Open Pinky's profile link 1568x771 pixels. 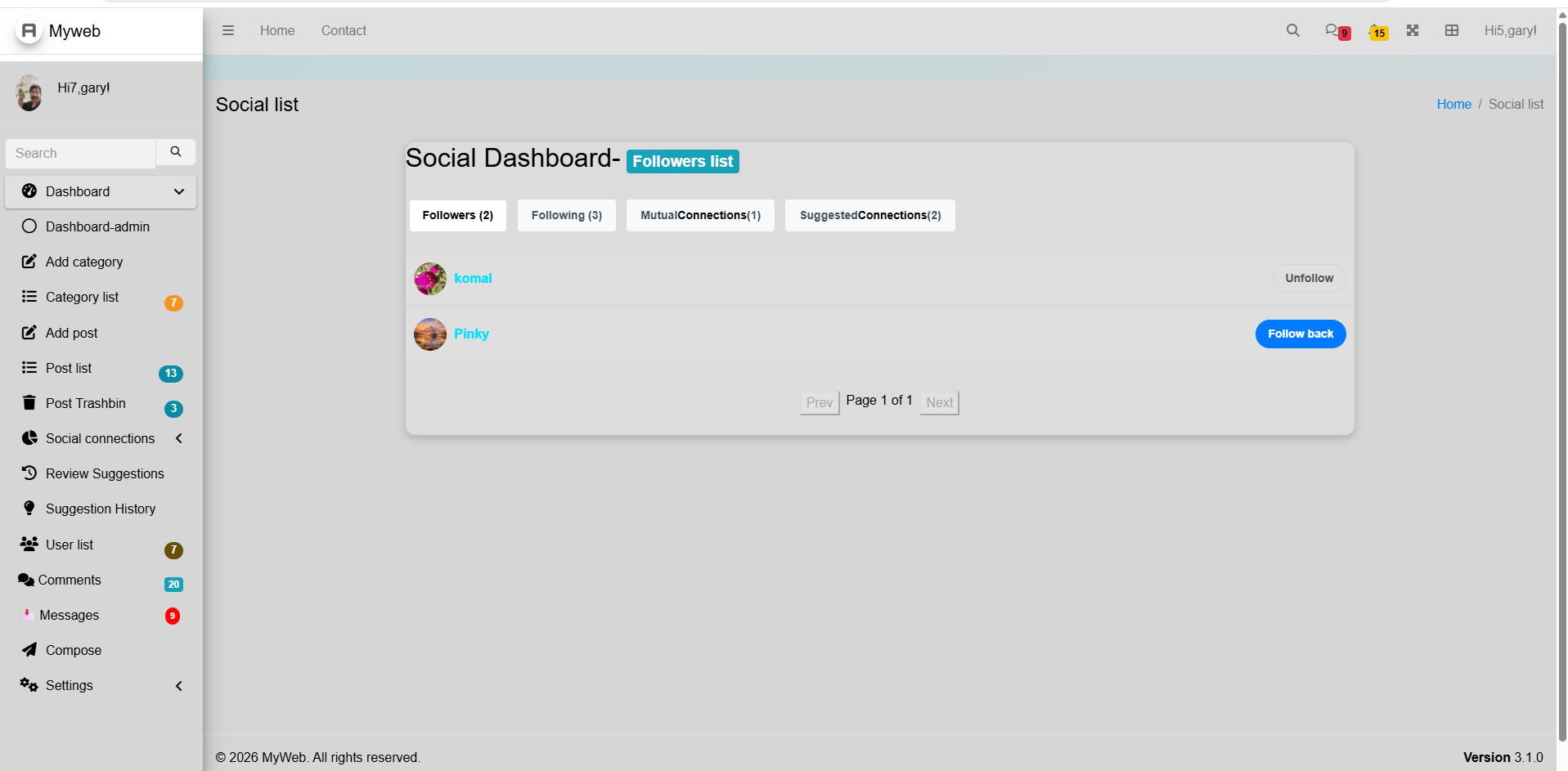point(471,334)
